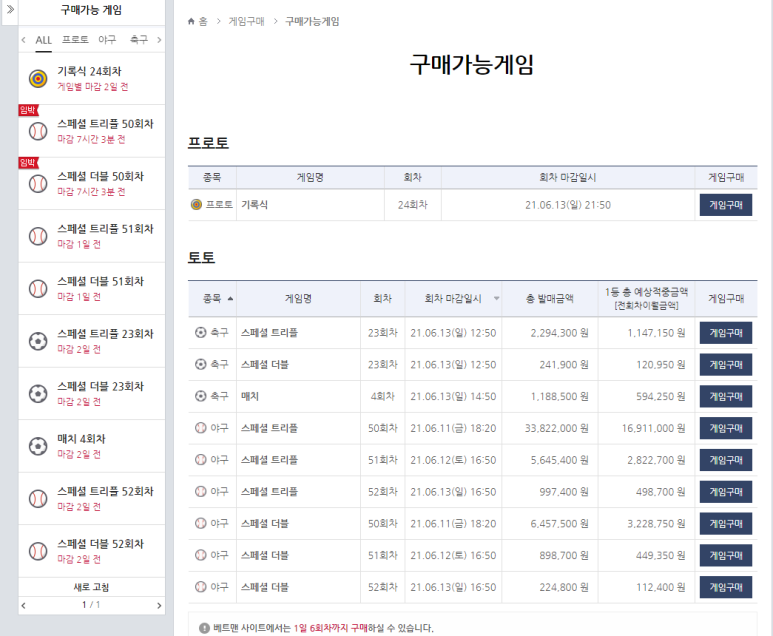Move the sidebar tabs right with the arrow

point(159,40)
